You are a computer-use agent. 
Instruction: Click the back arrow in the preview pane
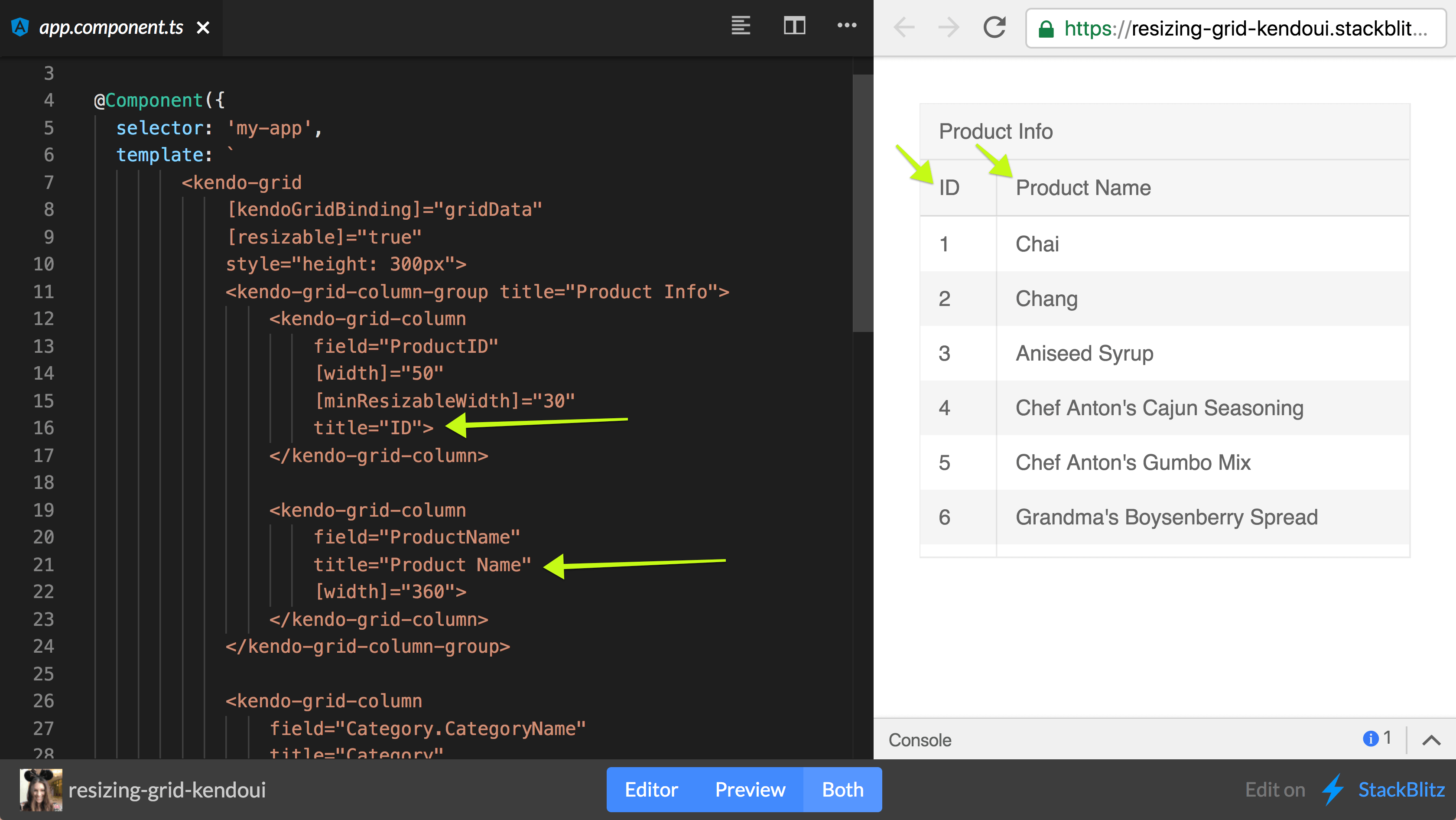tap(904, 26)
